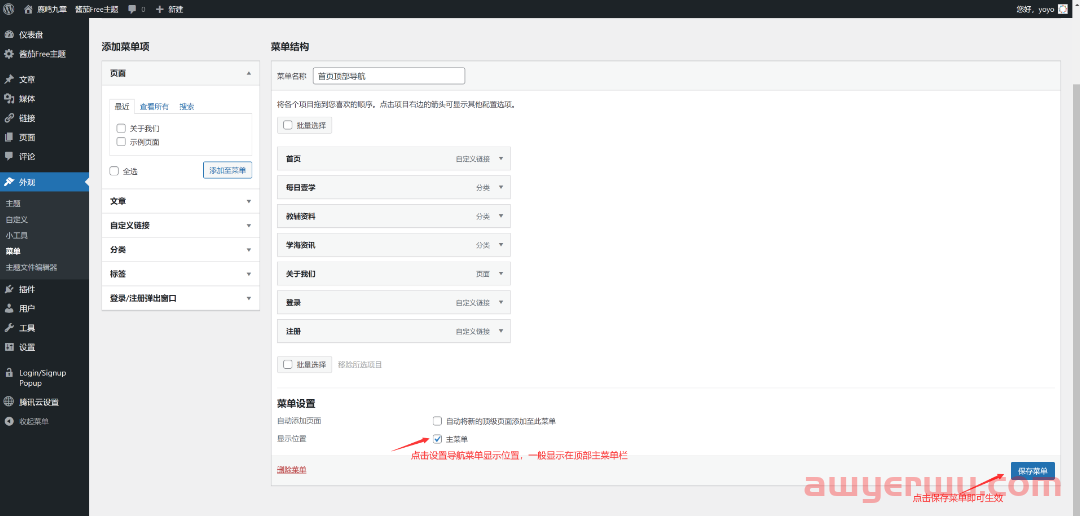Image resolution: width=1080 pixels, height=516 pixels.
Task: Open the comments bubble icon in admin bar
Action: point(132,10)
